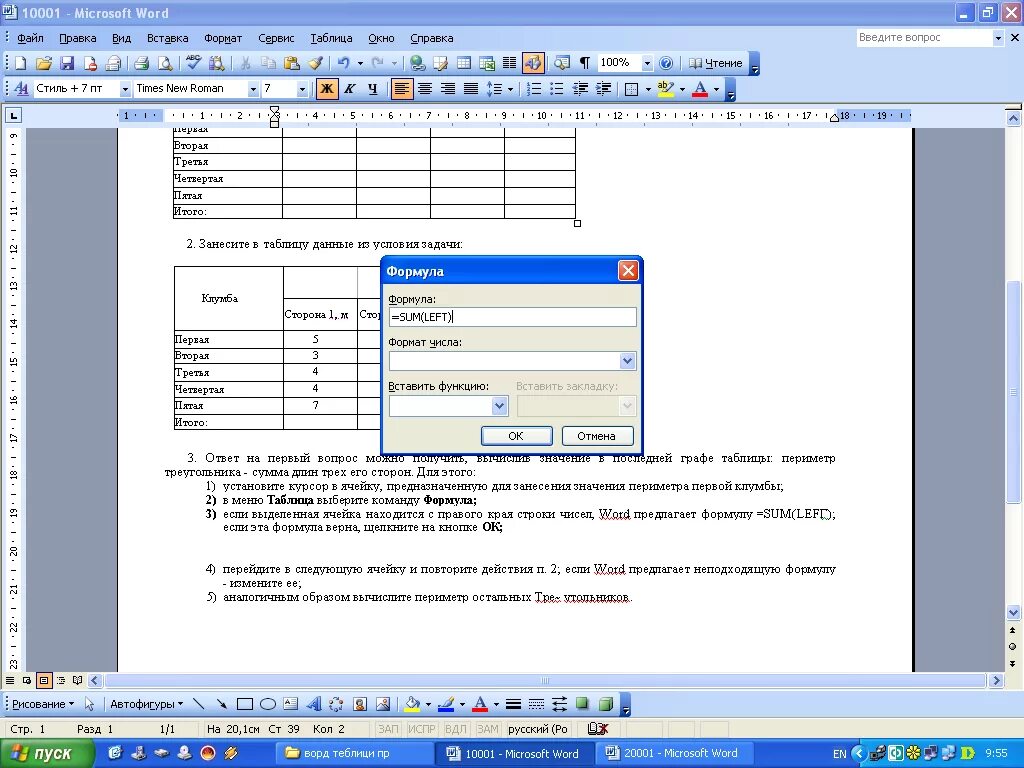Open the font size dropdown
Screen dimensions: 1024x768
[302, 89]
